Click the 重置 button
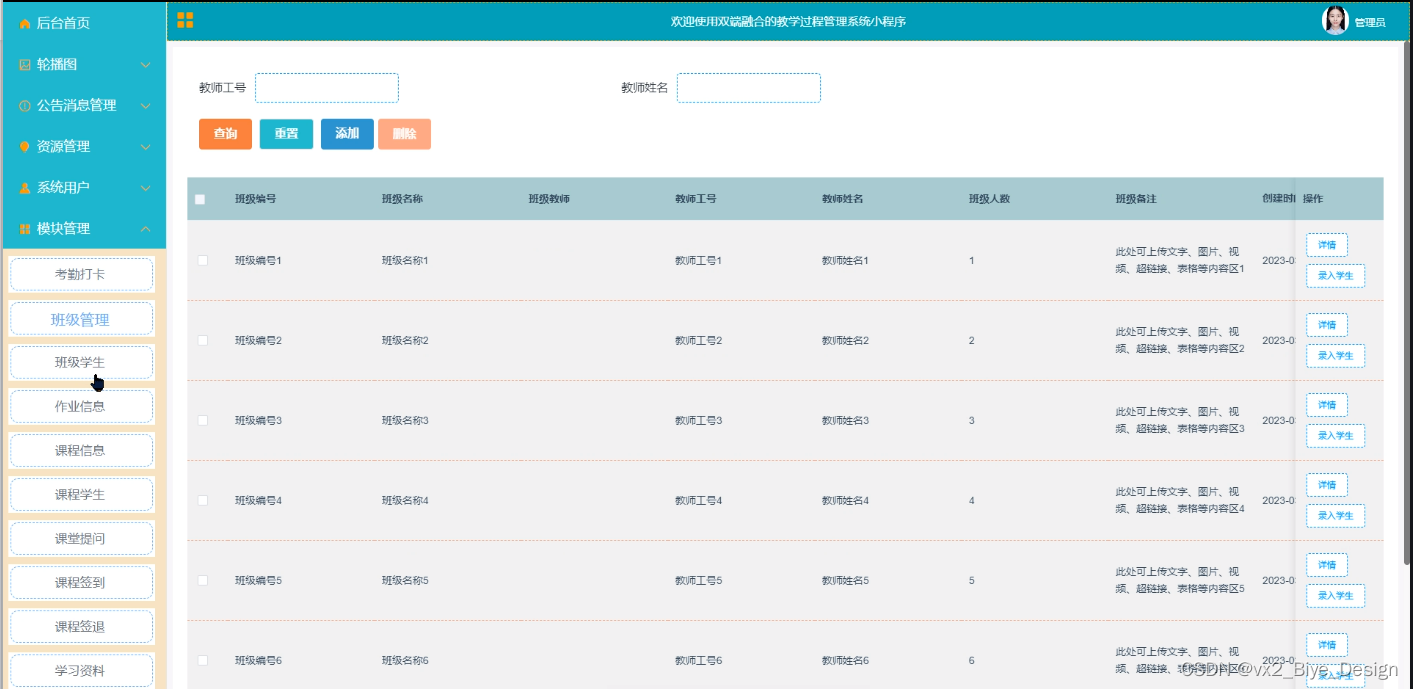1413x689 pixels. click(x=286, y=134)
